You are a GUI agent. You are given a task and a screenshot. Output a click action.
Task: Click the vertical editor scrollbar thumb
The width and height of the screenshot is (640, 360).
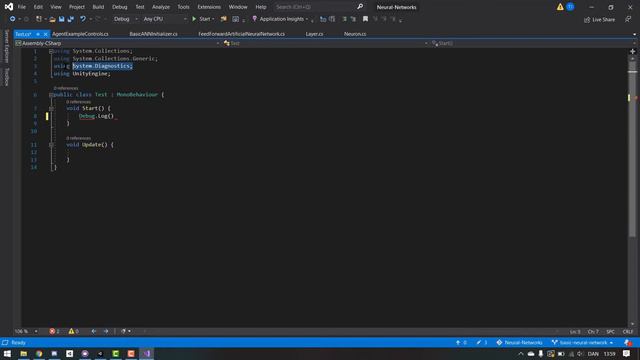(x=633, y=149)
